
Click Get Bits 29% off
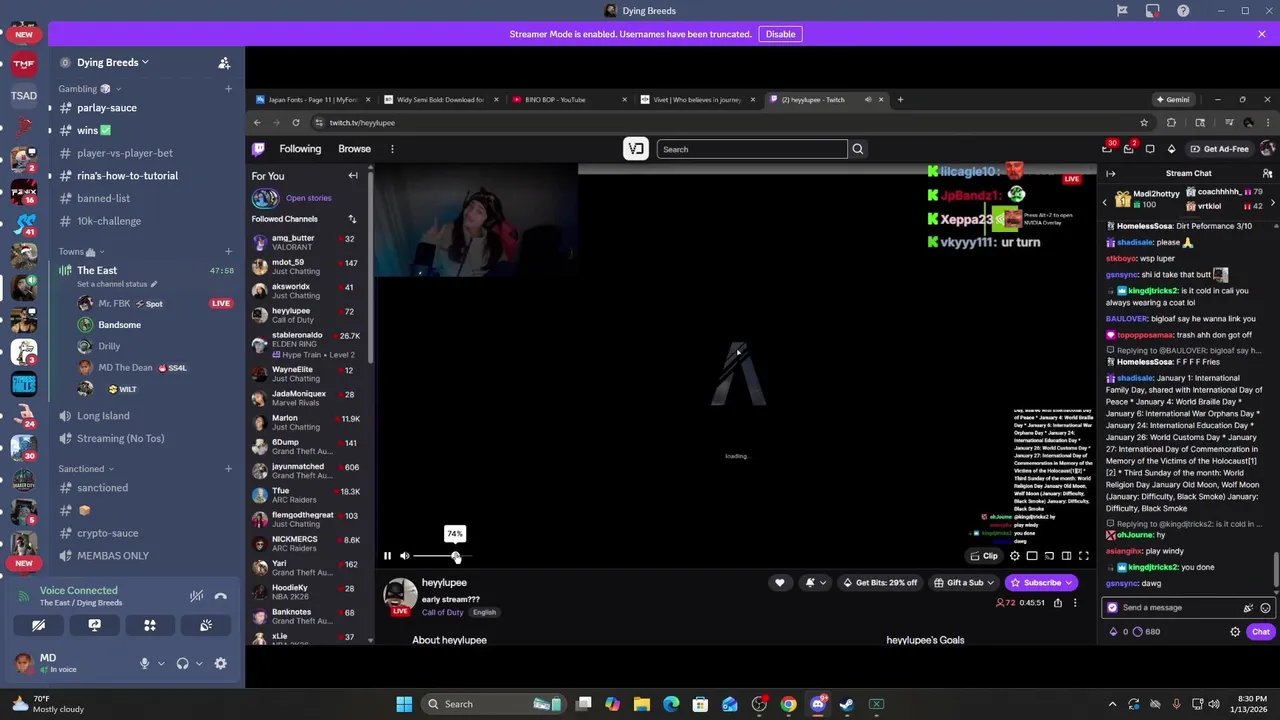[880, 583]
